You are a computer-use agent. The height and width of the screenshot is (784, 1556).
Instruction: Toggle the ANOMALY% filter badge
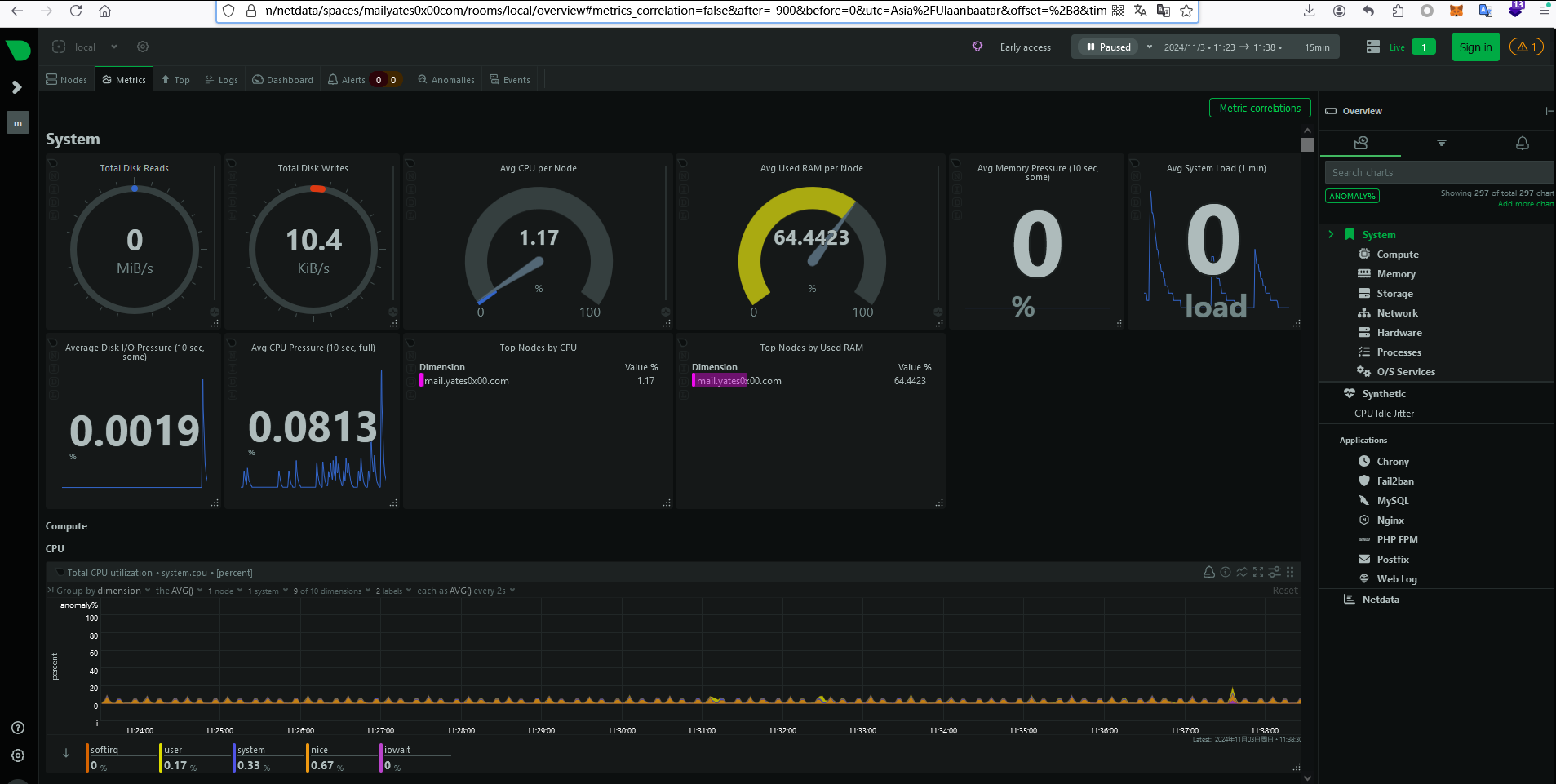coord(1352,196)
